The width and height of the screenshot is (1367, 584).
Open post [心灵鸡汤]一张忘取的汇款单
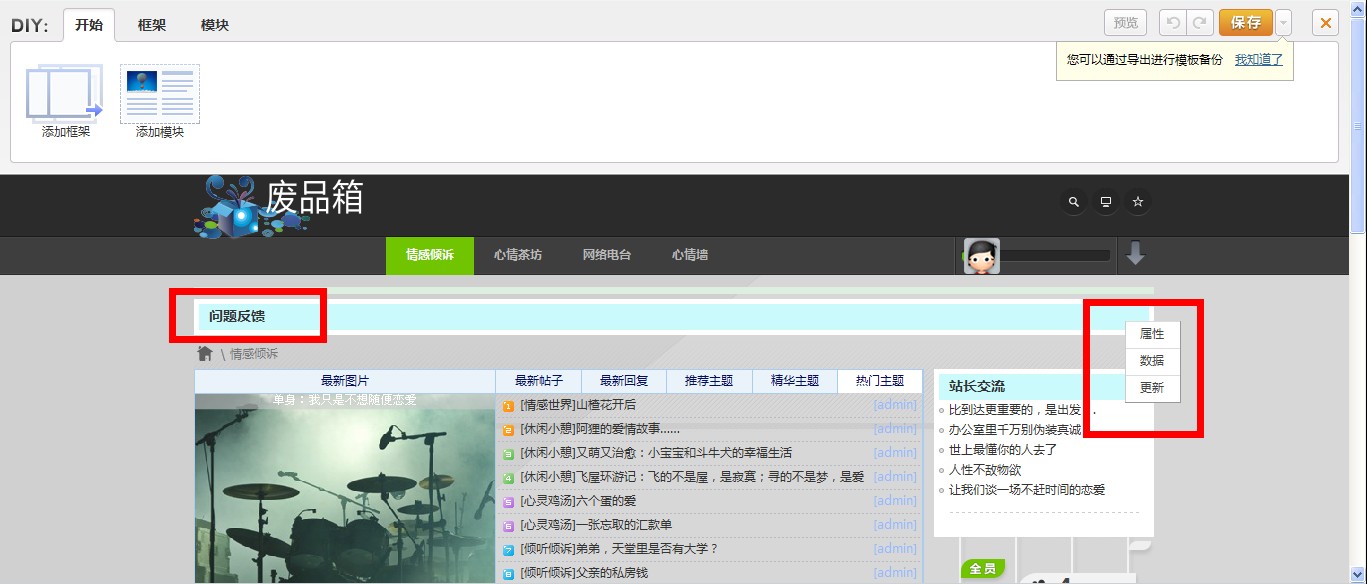tap(596, 525)
